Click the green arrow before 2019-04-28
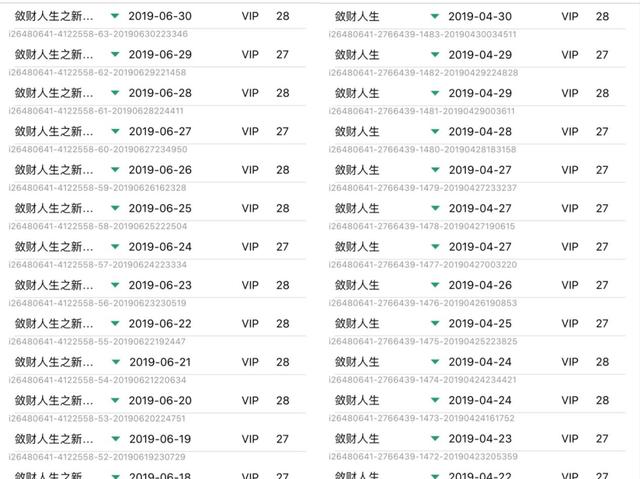The height and width of the screenshot is (479, 640). (x=434, y=132)
